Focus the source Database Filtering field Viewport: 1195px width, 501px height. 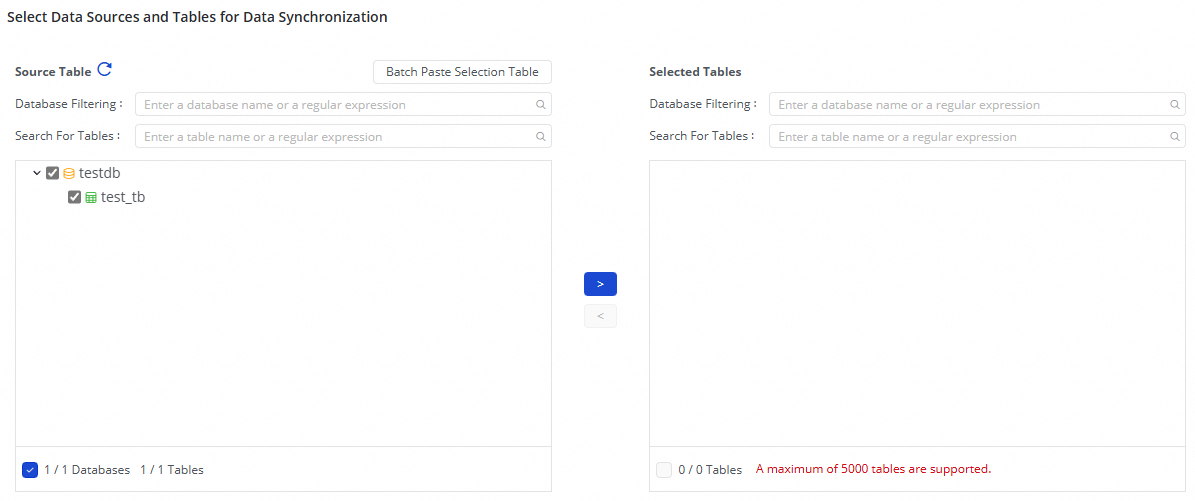pos(335,104)
